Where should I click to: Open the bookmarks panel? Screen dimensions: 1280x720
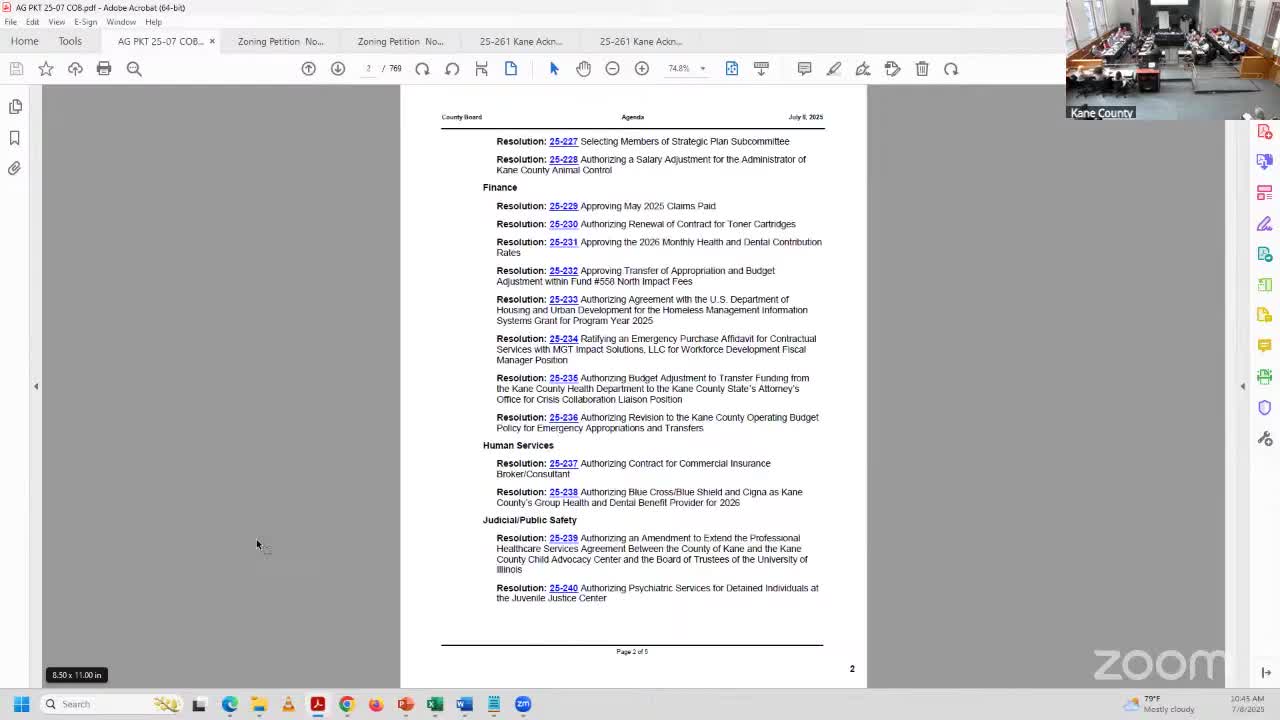click(x=15, y=137)
